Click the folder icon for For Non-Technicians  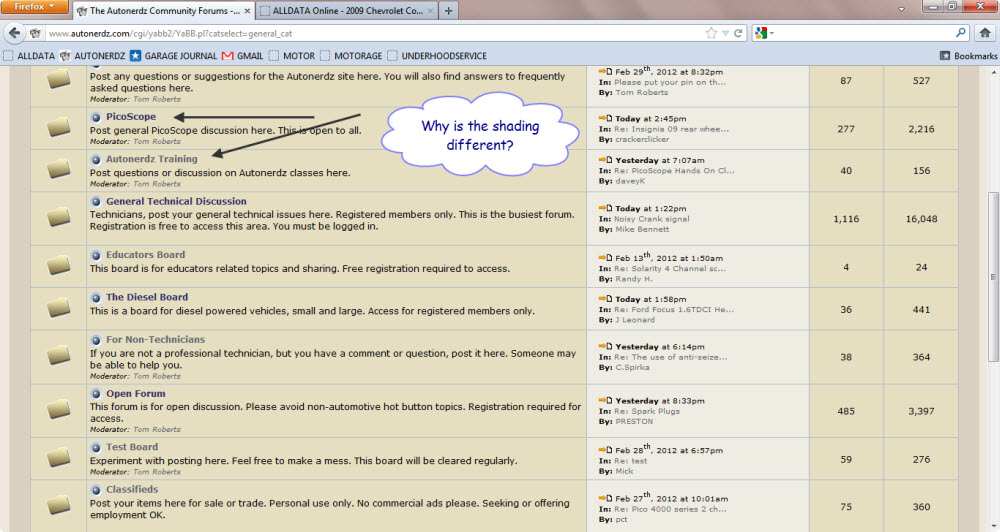[x=58, y=355]
